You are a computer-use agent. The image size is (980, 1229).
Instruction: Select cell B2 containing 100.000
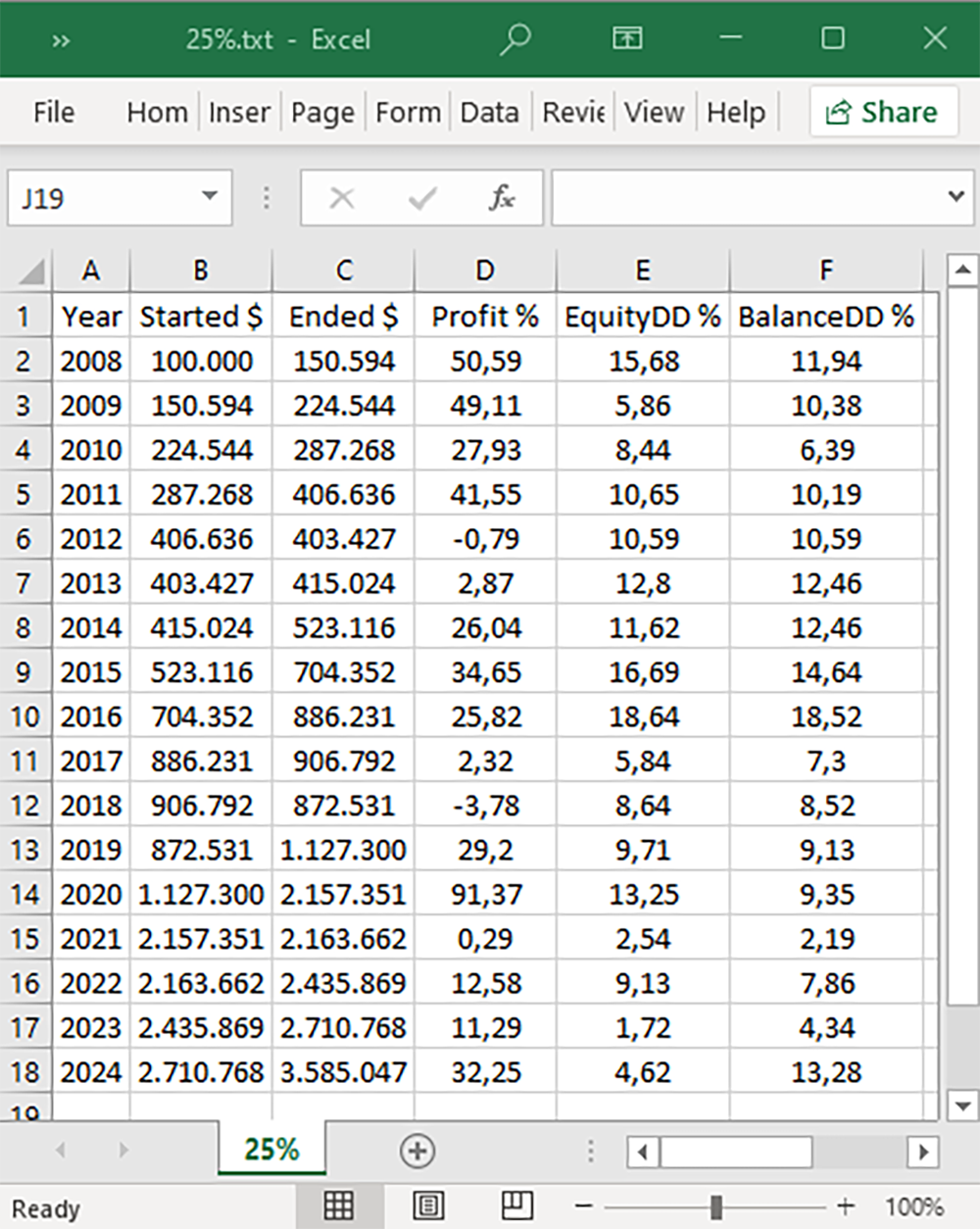click(201, 361)
